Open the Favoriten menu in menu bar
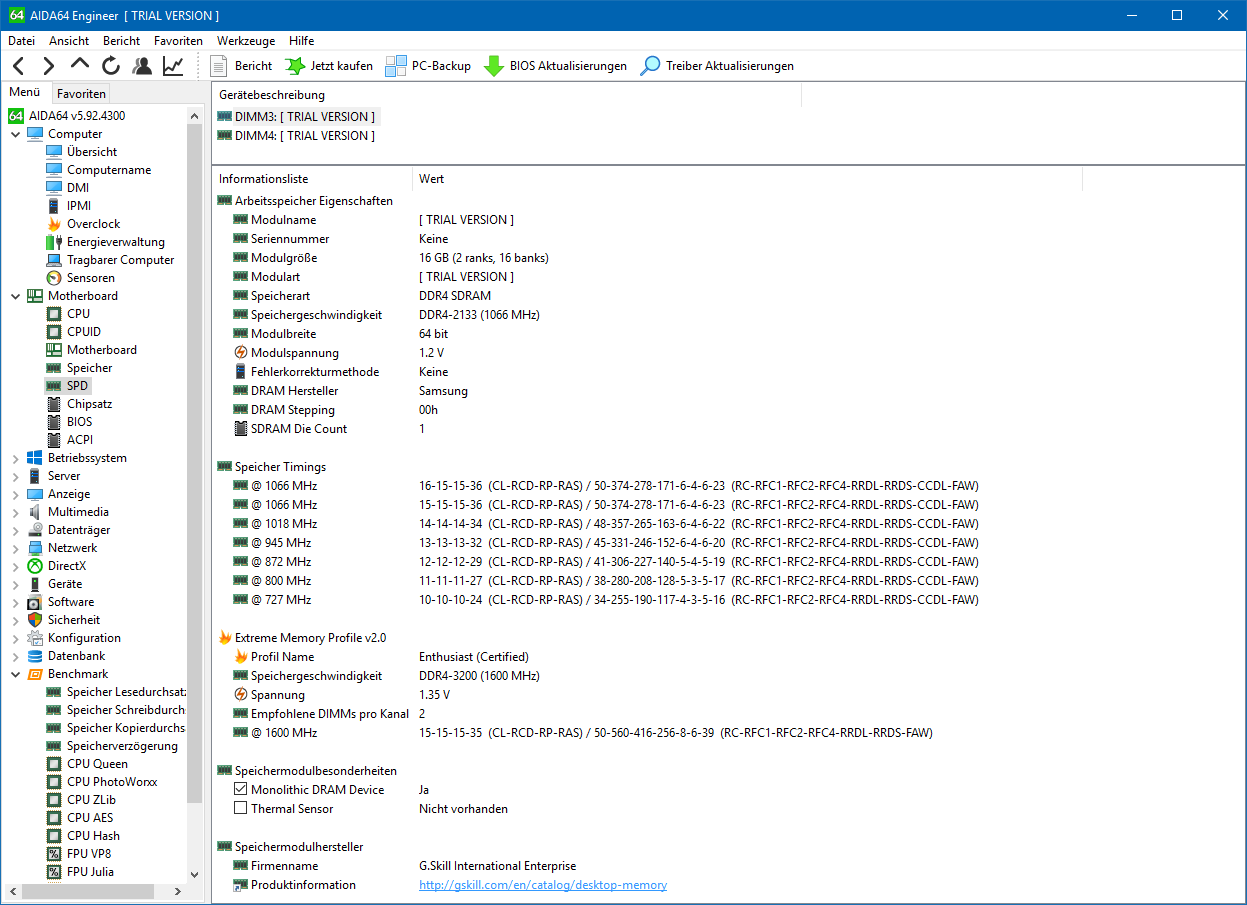Image resolution: width=1247 pixels, height=905 pixels. tap(178, 41)
